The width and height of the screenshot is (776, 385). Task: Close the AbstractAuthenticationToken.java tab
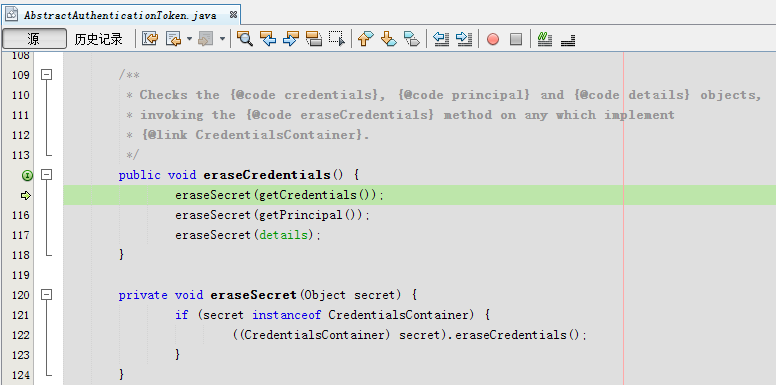click(x=233, y=15)
